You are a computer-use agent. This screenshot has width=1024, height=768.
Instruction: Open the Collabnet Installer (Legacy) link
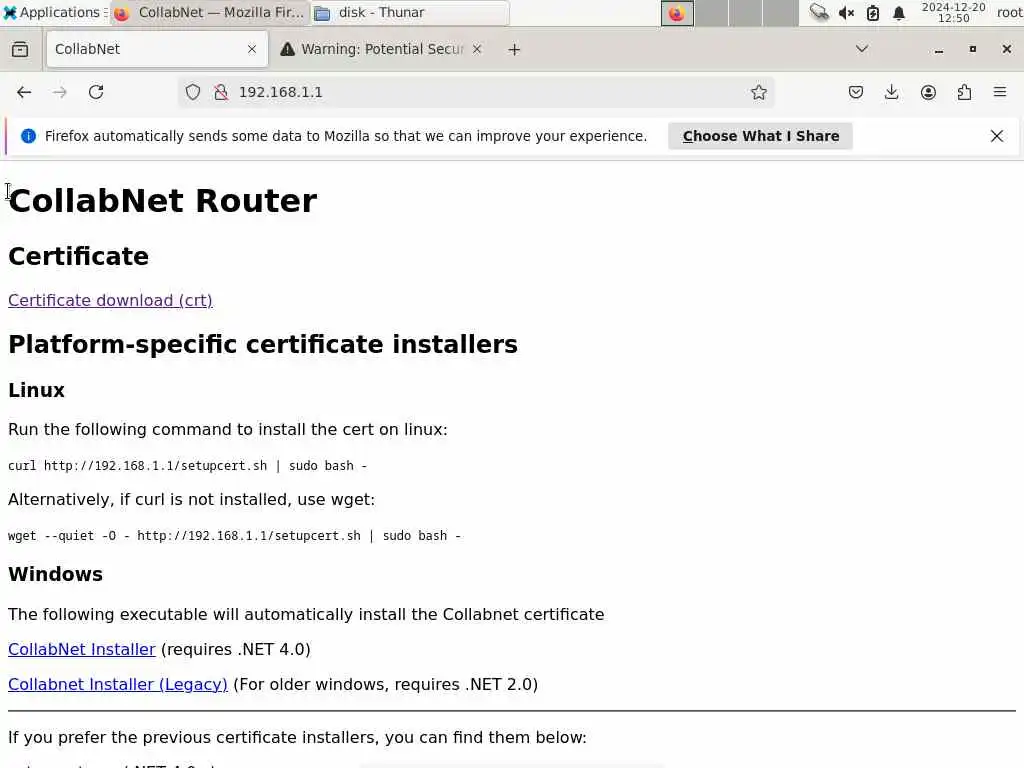click(x=118, y=684)
